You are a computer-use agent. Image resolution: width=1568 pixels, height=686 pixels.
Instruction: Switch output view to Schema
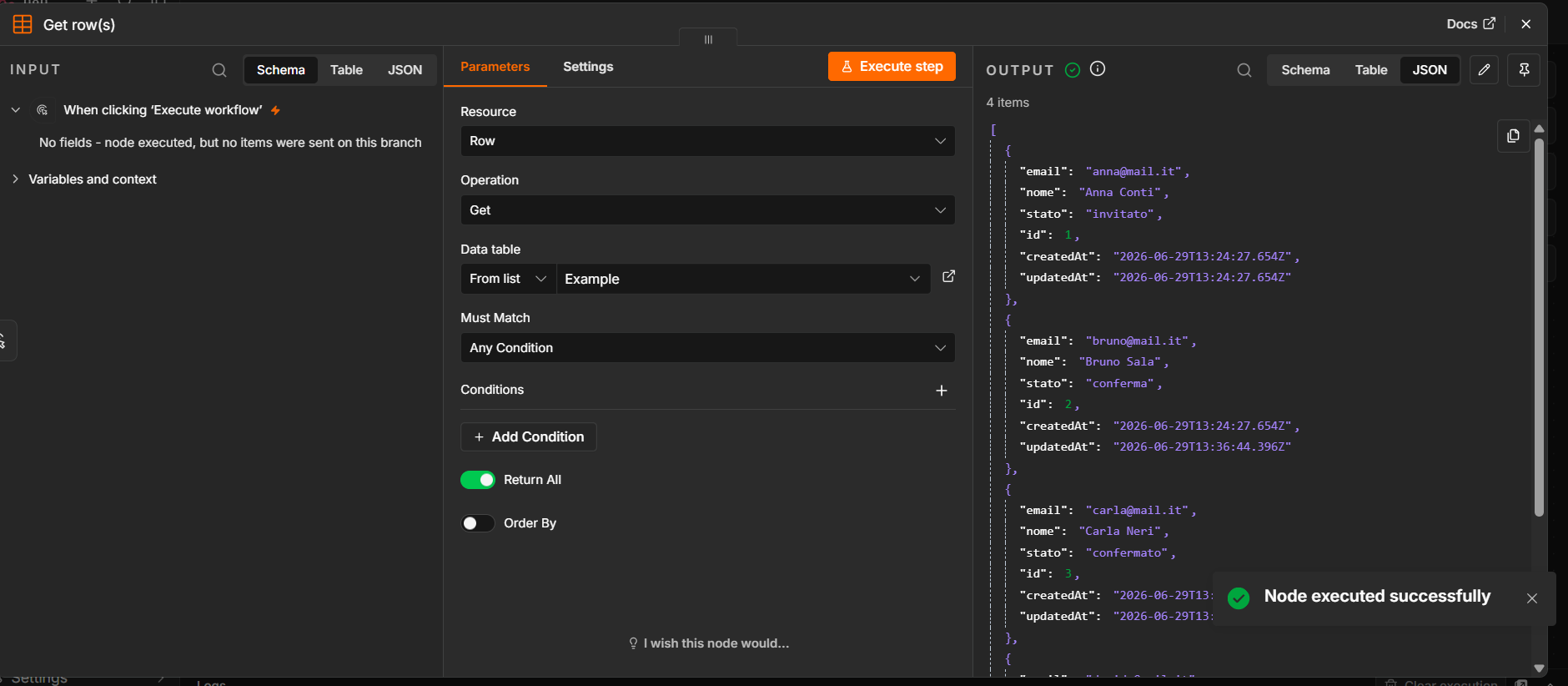click(x=1305, y=70)
